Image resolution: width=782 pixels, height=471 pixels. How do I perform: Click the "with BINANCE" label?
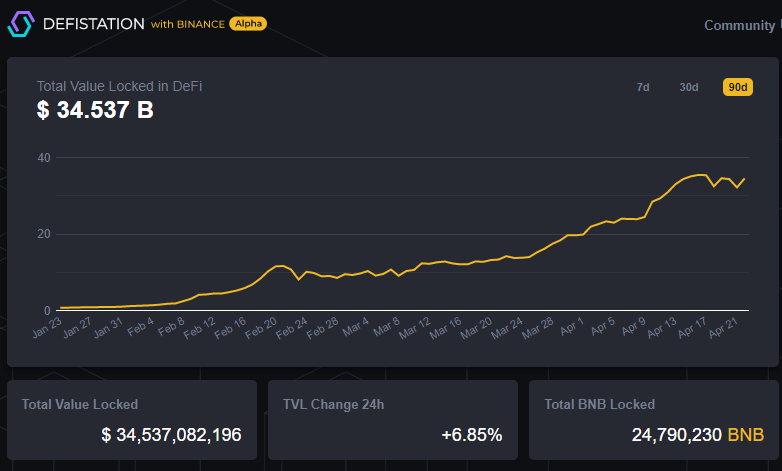tap(188, 24)
